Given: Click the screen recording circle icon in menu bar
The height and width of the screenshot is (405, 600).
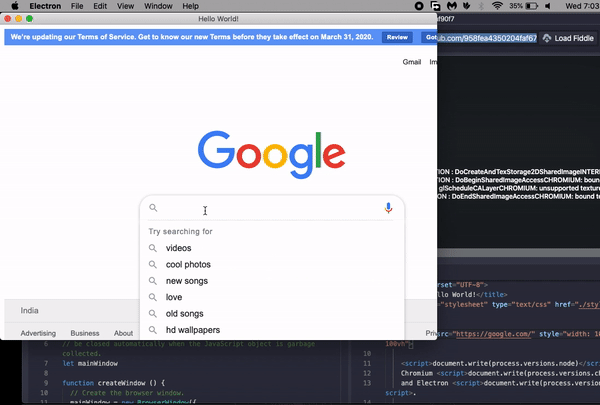Looking at the screenshot, I should coord(419,6).
